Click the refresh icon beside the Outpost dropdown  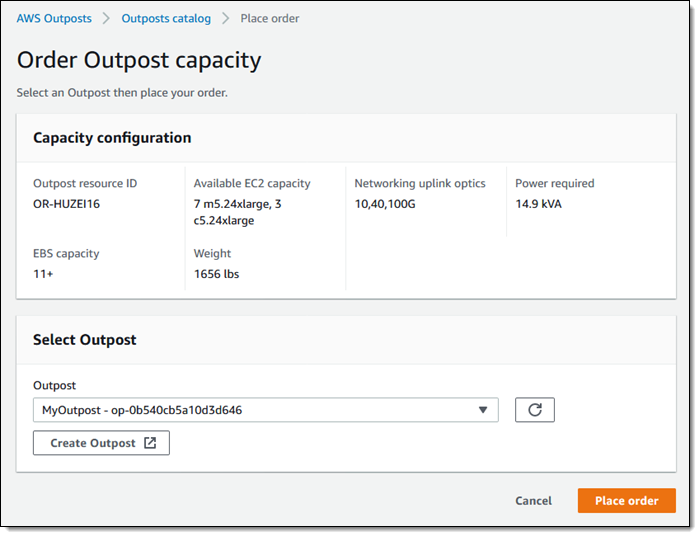tap(534, 410)
